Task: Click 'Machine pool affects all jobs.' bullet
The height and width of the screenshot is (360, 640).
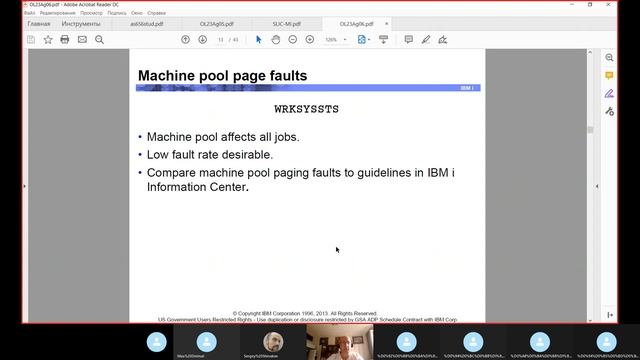Action: pos(223,137)
